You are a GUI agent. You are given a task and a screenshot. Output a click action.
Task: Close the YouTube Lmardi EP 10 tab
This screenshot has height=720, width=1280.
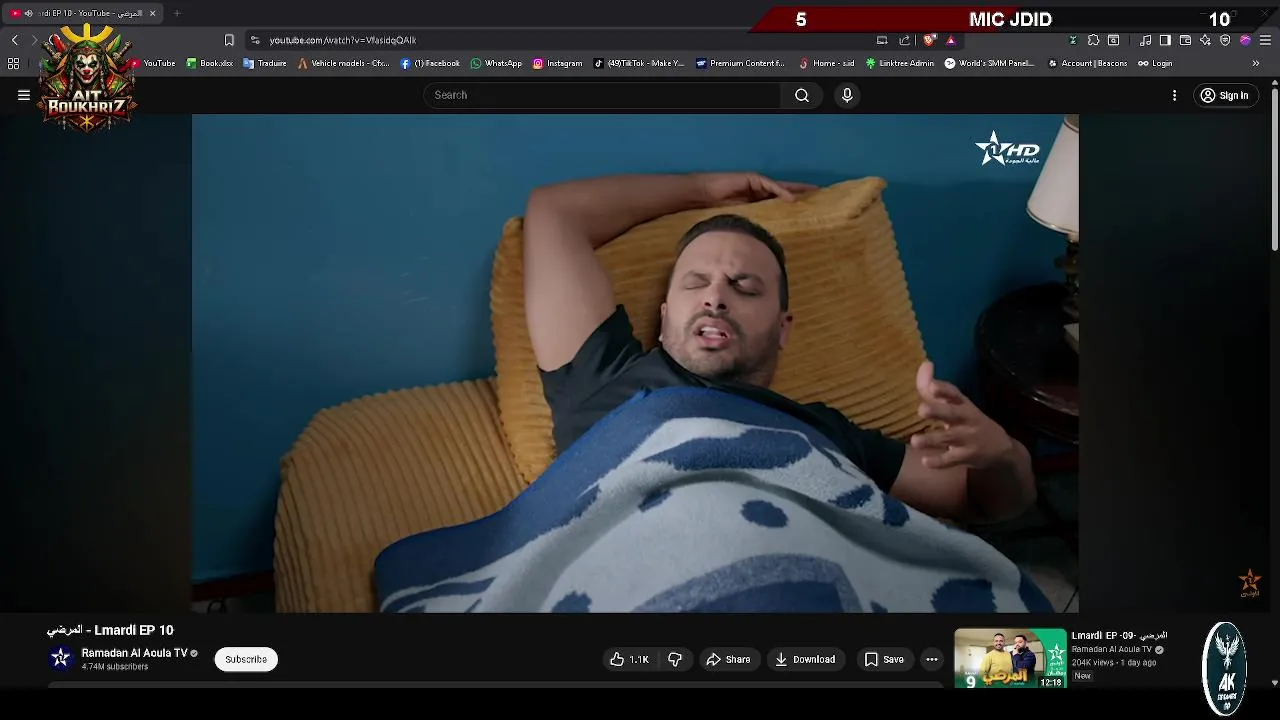(152, 13)
